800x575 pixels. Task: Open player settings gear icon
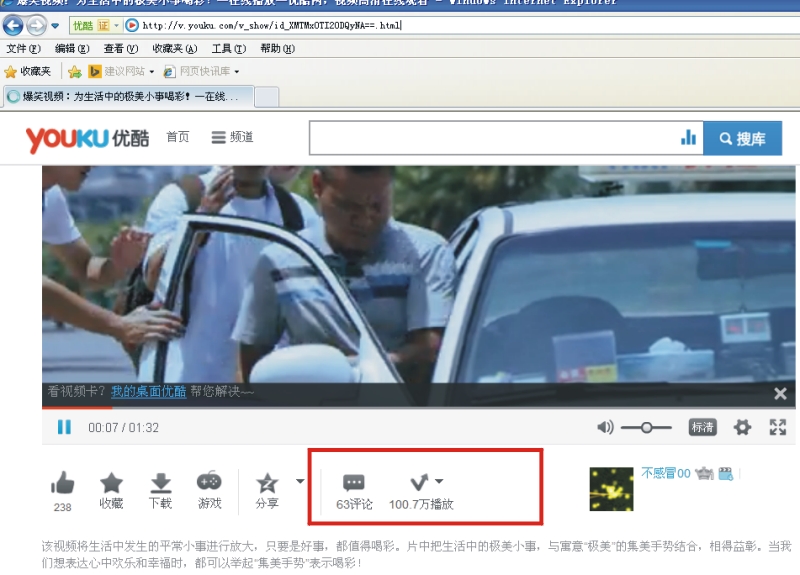(742, 427)
